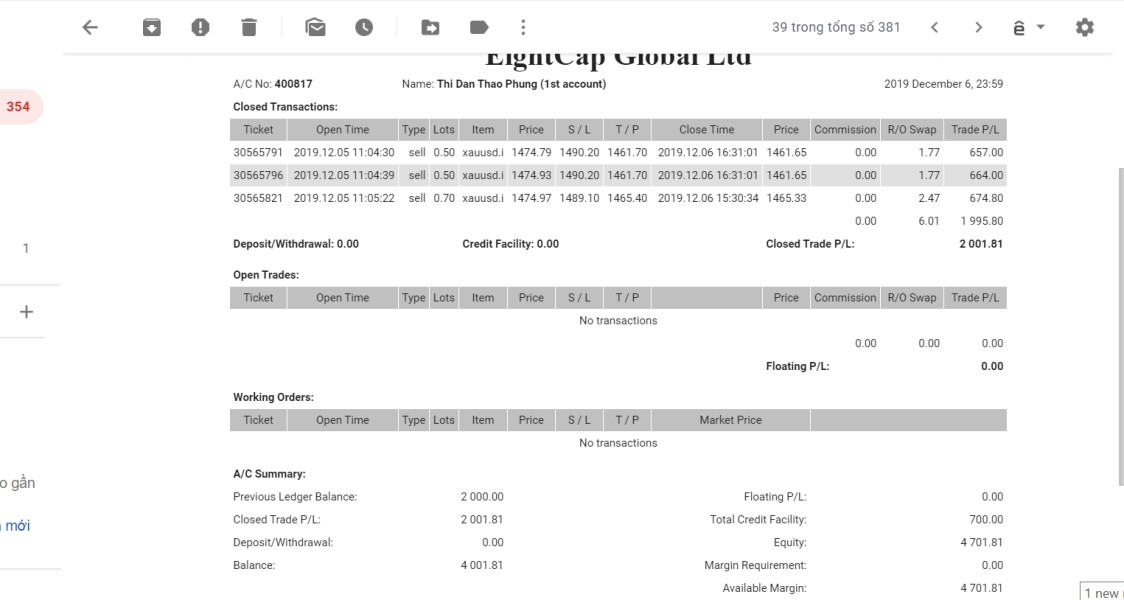Click the Previous Ledger Balance value 2 000.00
Viewport: 1124px width, 600px height.
tap(482, 497)
